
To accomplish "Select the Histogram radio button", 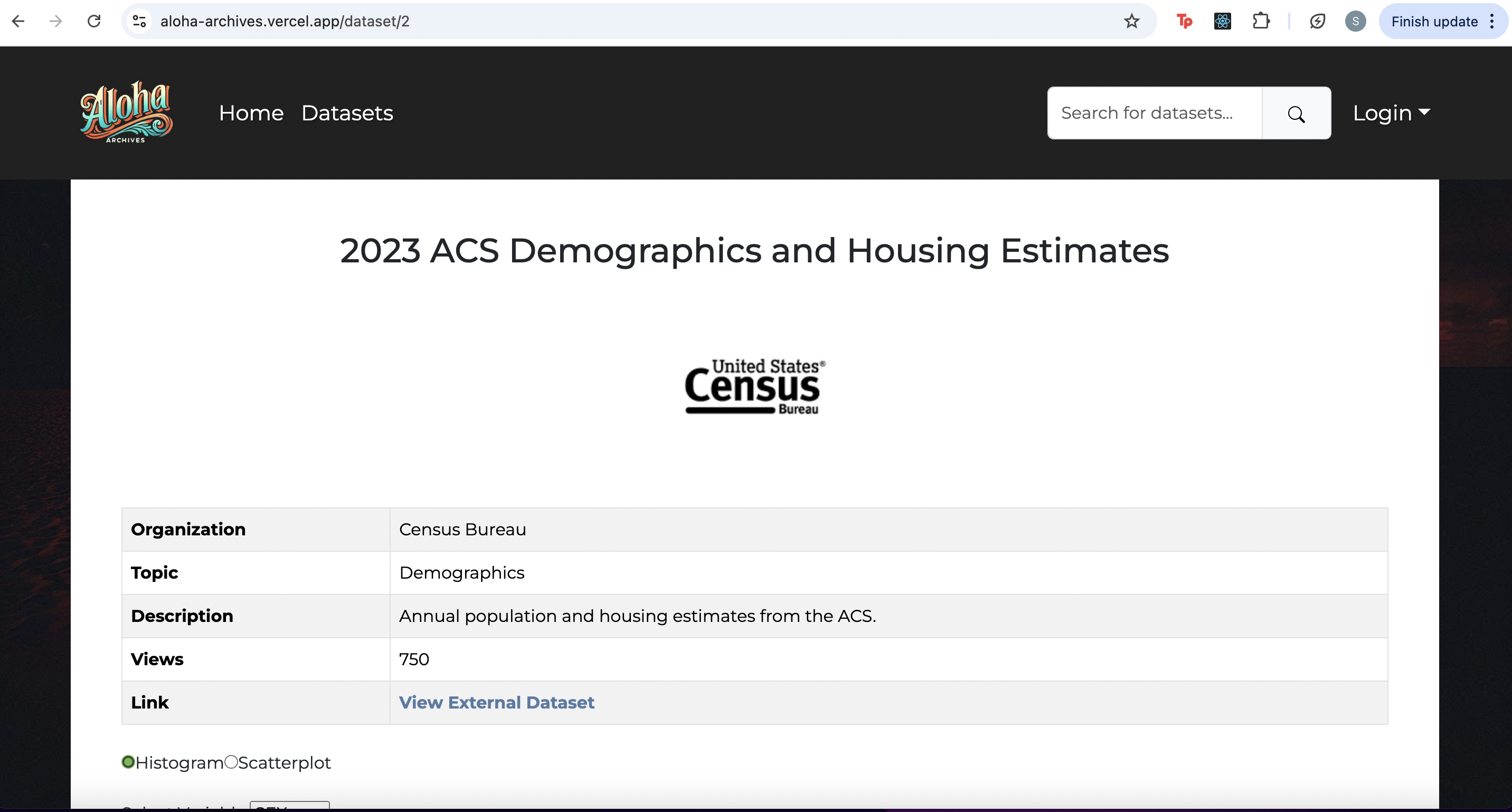I will tap(128, 762).
